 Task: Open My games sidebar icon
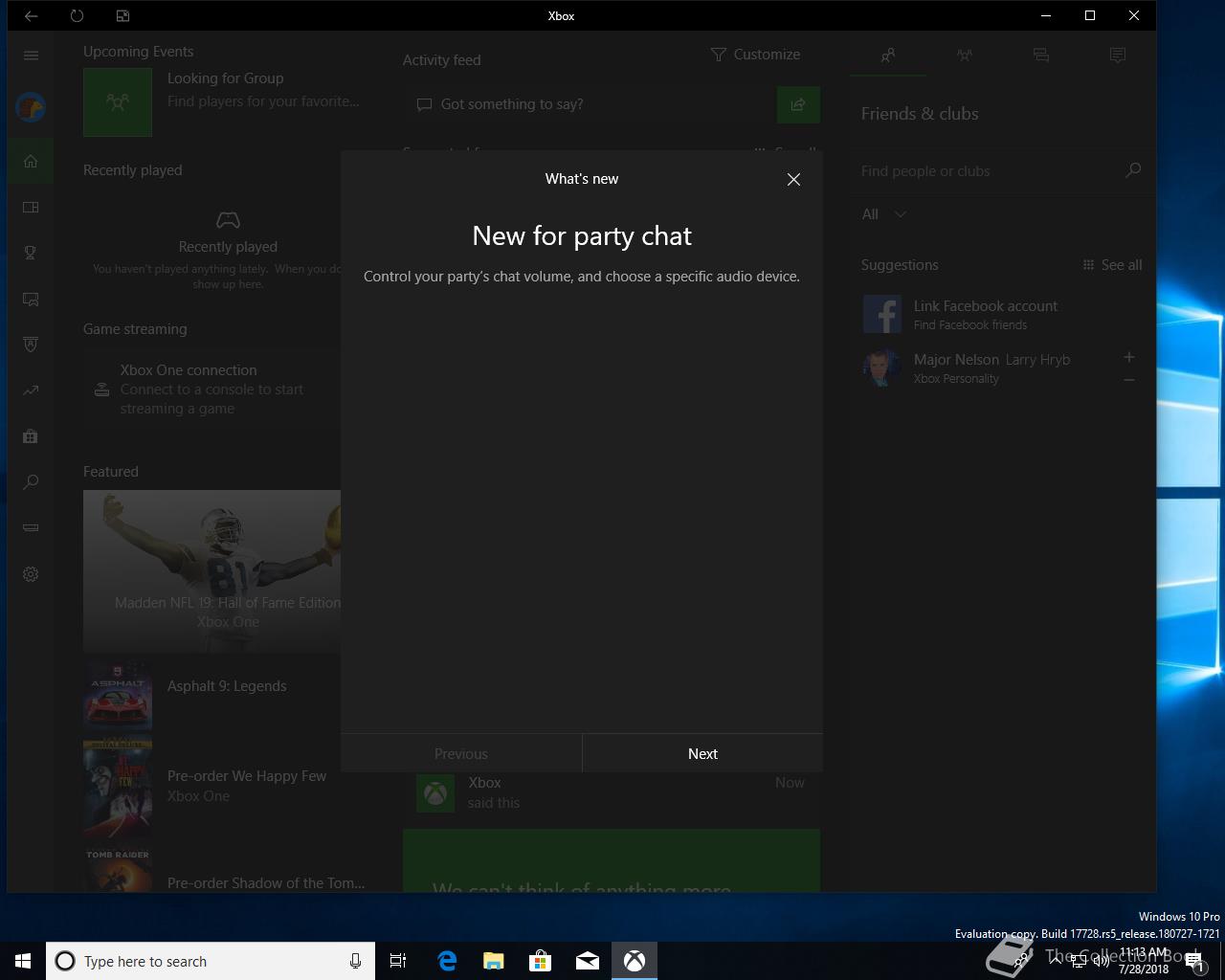(31, 207)
